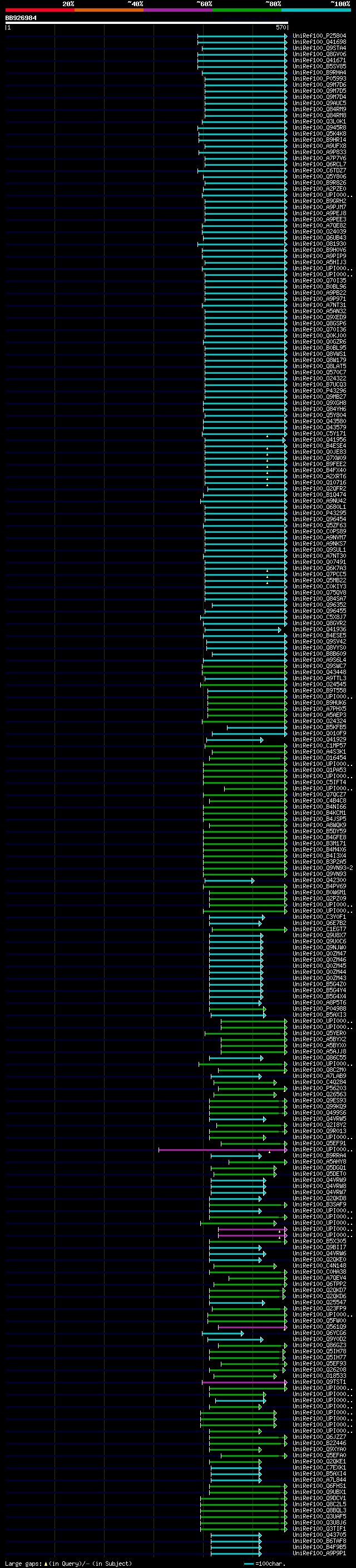
Task: Click the white query bar below BB926984
Action: coord(147,23)
